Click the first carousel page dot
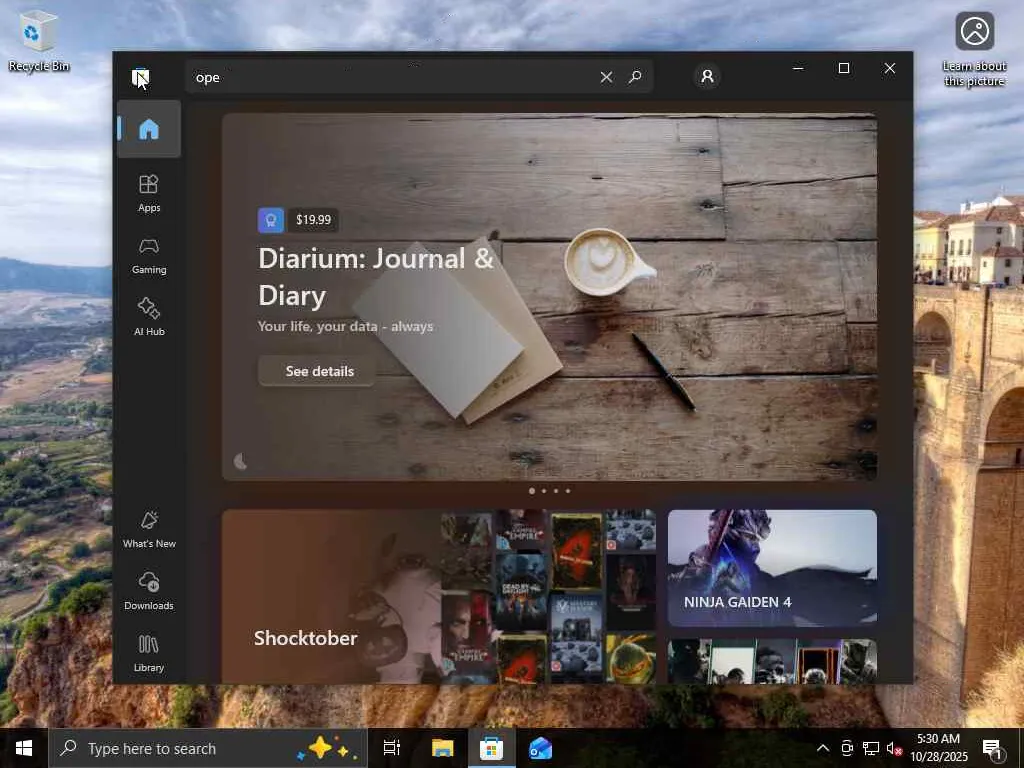The width and height of the screenshot is (1024, 768). 532,490
